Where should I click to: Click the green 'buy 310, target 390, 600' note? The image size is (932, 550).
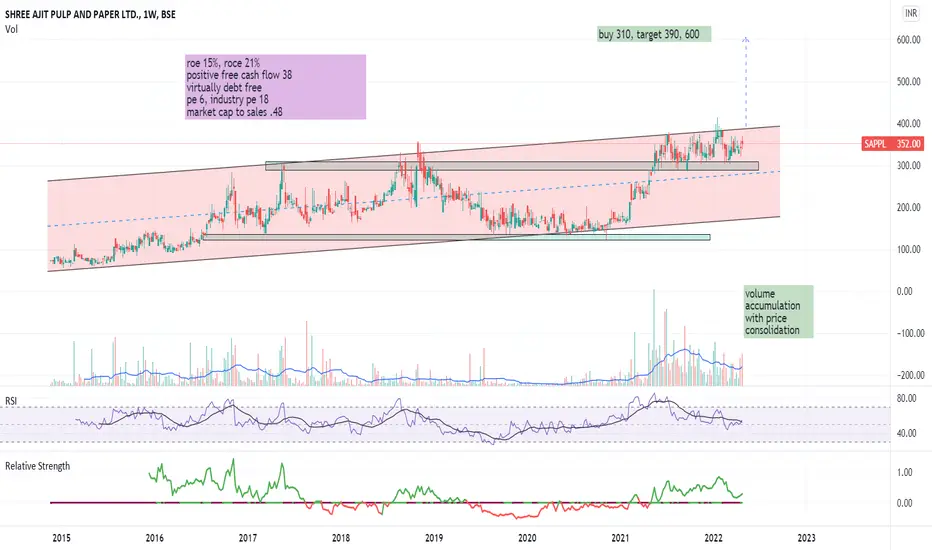[654, 34]
